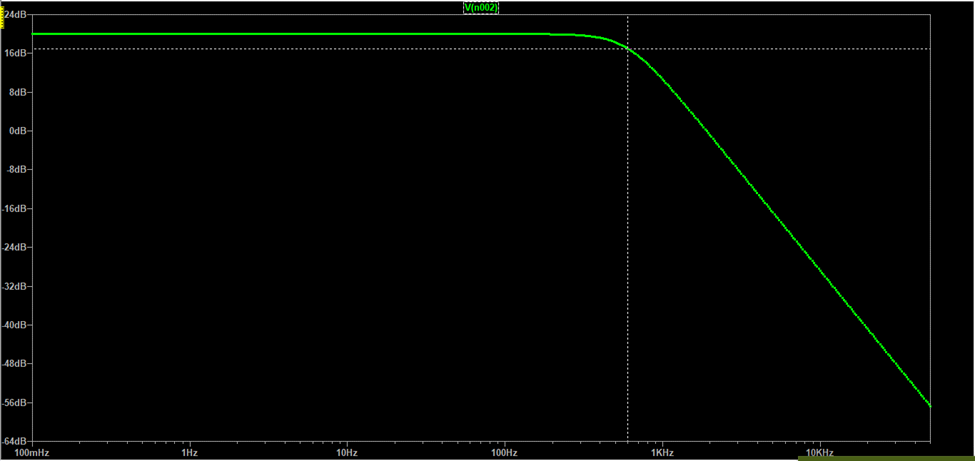Click the 1KHz frequency axis label
Screen dimensions: 975x461
(661, 453)
